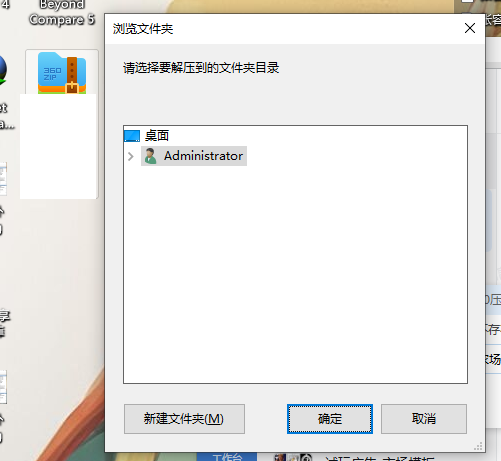Click the 试玩广告 text behind dialog bottom

[351, 459]
